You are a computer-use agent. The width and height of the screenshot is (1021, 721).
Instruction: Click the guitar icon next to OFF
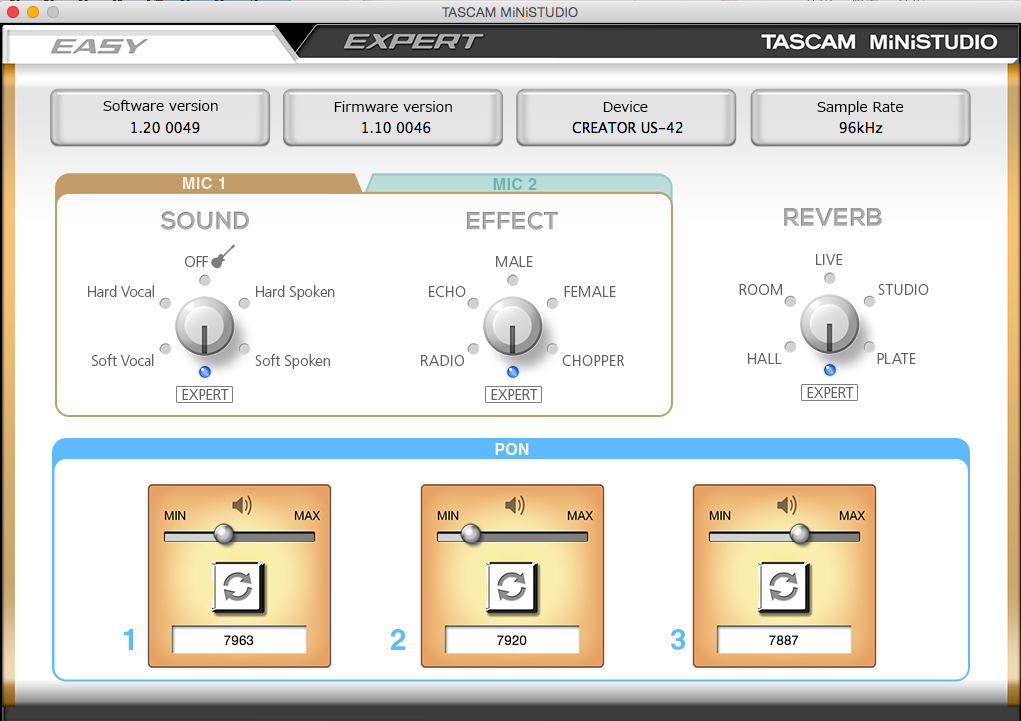[x=223, y=256]
